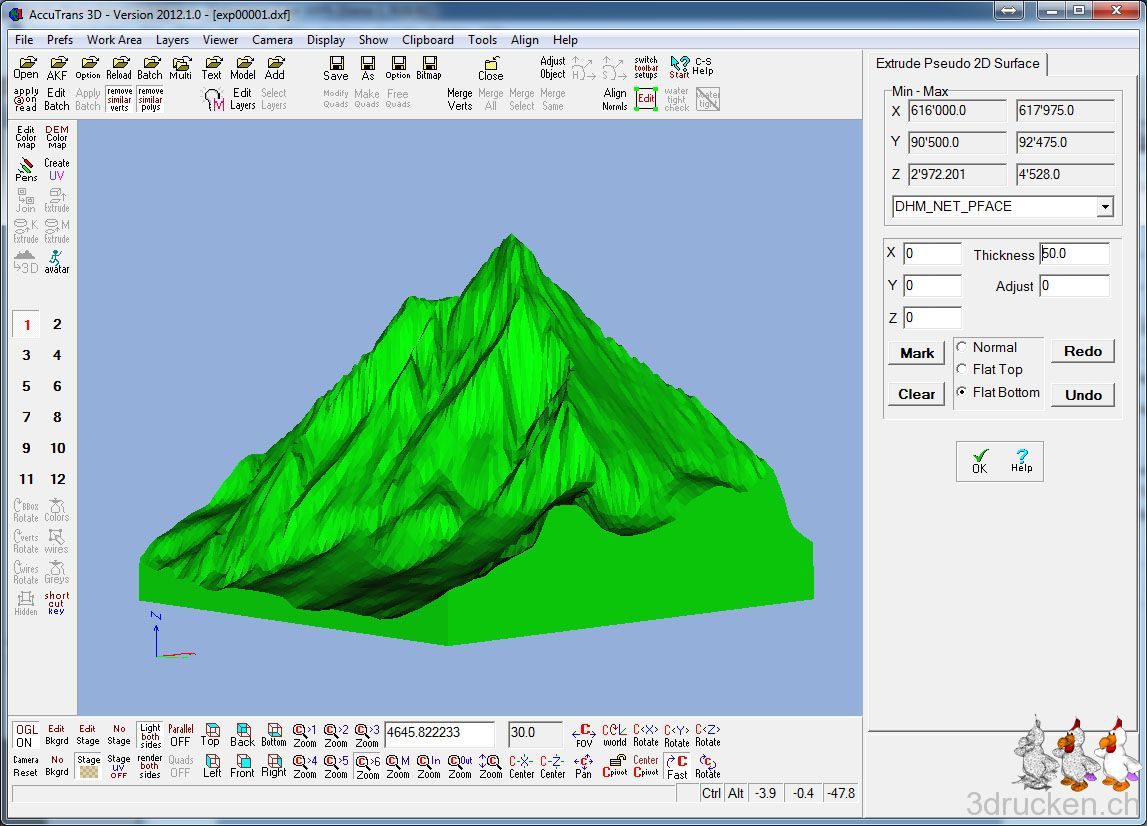The image size is (1147, 826).
Task: Select layer number 5
Action: click(26, 386)
